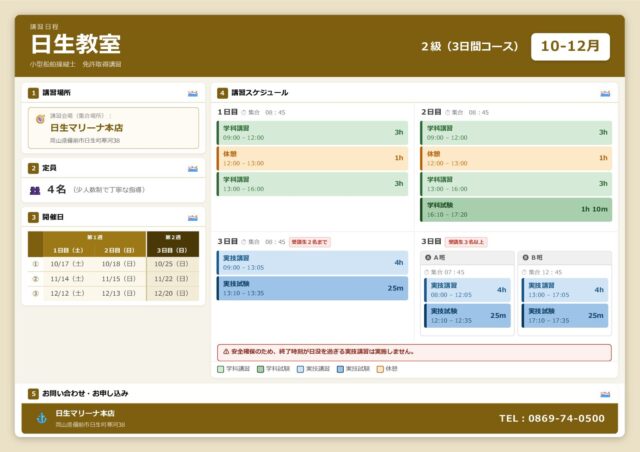Click day 1 学科講習 13:00-16:00 block

coord(312,184)
